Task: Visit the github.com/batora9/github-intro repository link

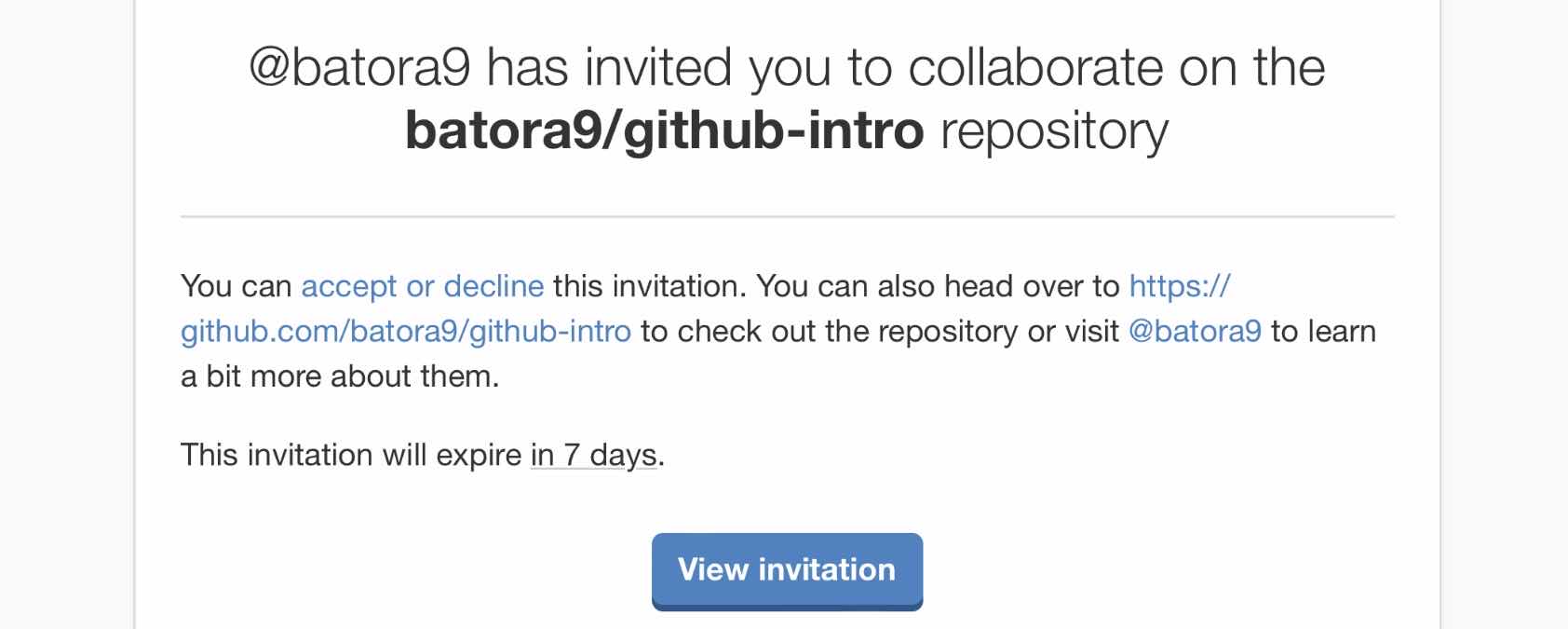Action: pos(405,331)
